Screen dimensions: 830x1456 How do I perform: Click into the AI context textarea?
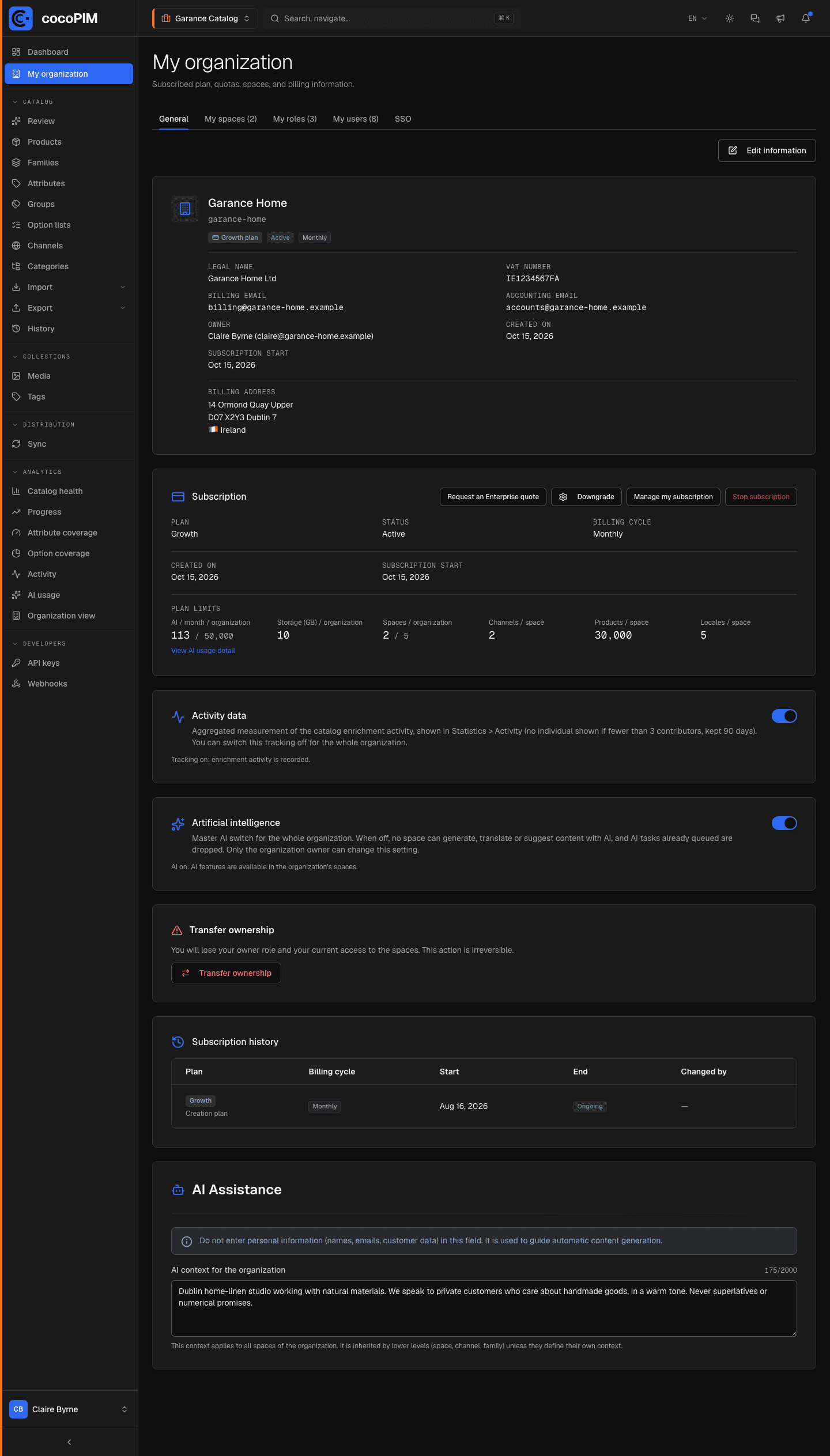[x=484, y=1308]
